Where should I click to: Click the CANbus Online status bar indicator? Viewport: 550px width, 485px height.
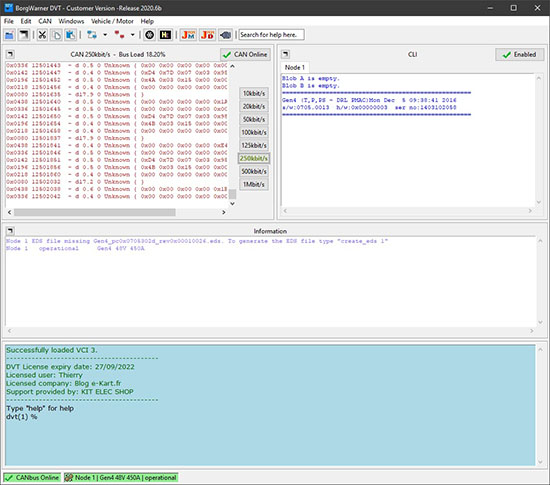(32, 478)
